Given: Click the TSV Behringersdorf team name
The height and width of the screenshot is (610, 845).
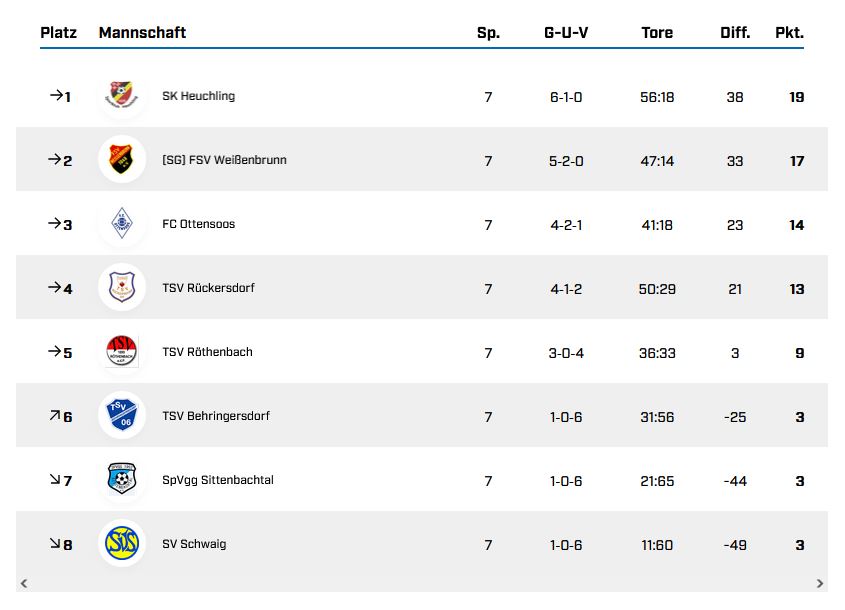Looking at the screenshot, I should click(216, 416).
